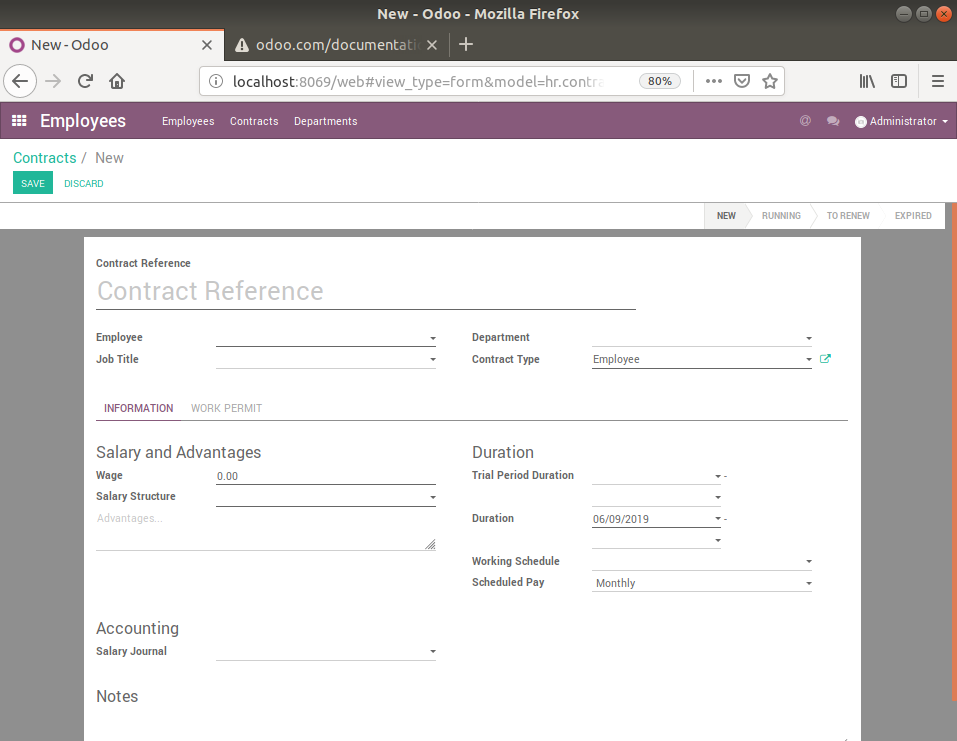Click the @ mentions icon in navbar
957x741 pixels.
805,121
